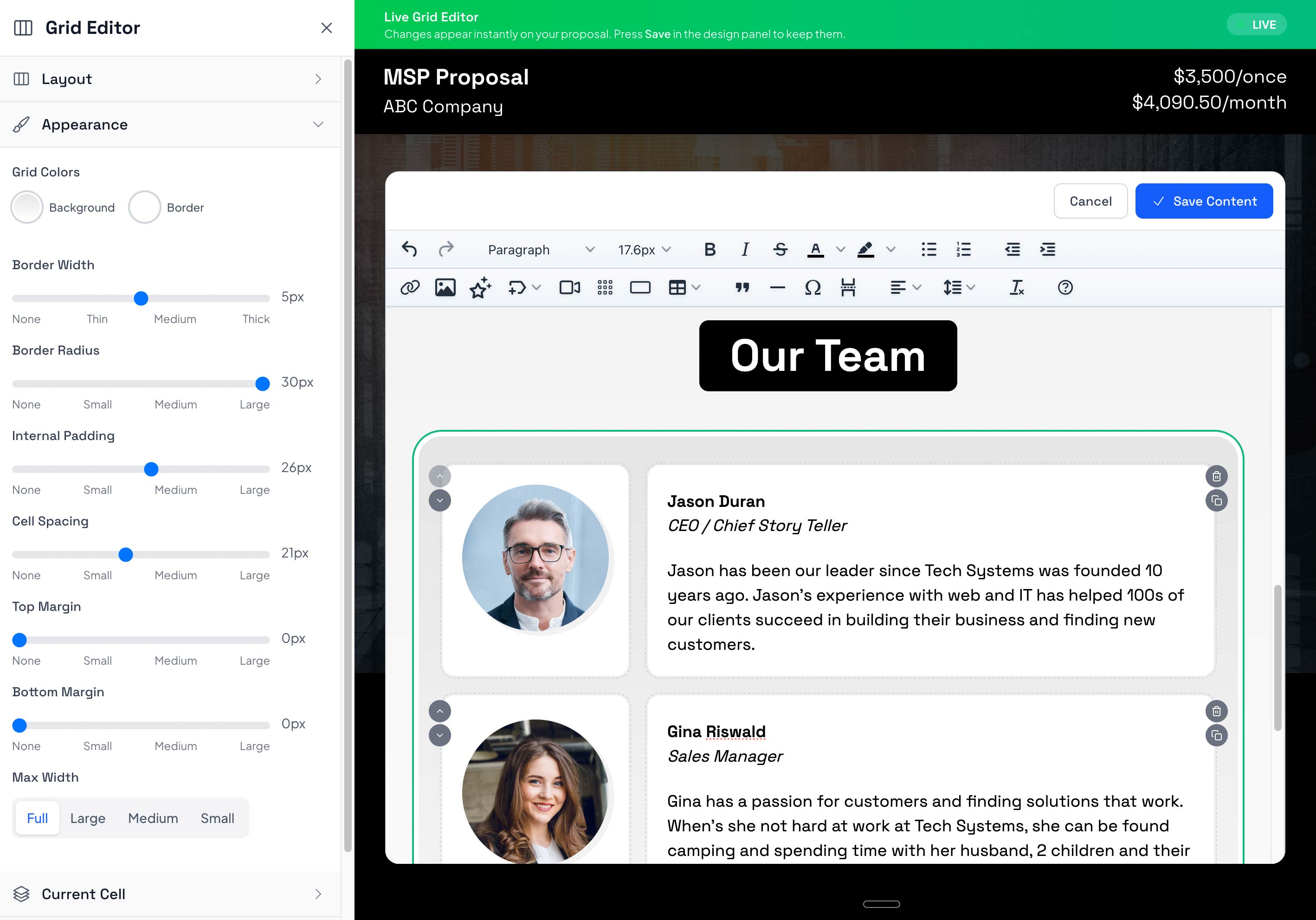The height and width of the screenshot is (920, 1316).
Task: Delete Jason Duran's row with the trash icon
Action: (1216, 476)
